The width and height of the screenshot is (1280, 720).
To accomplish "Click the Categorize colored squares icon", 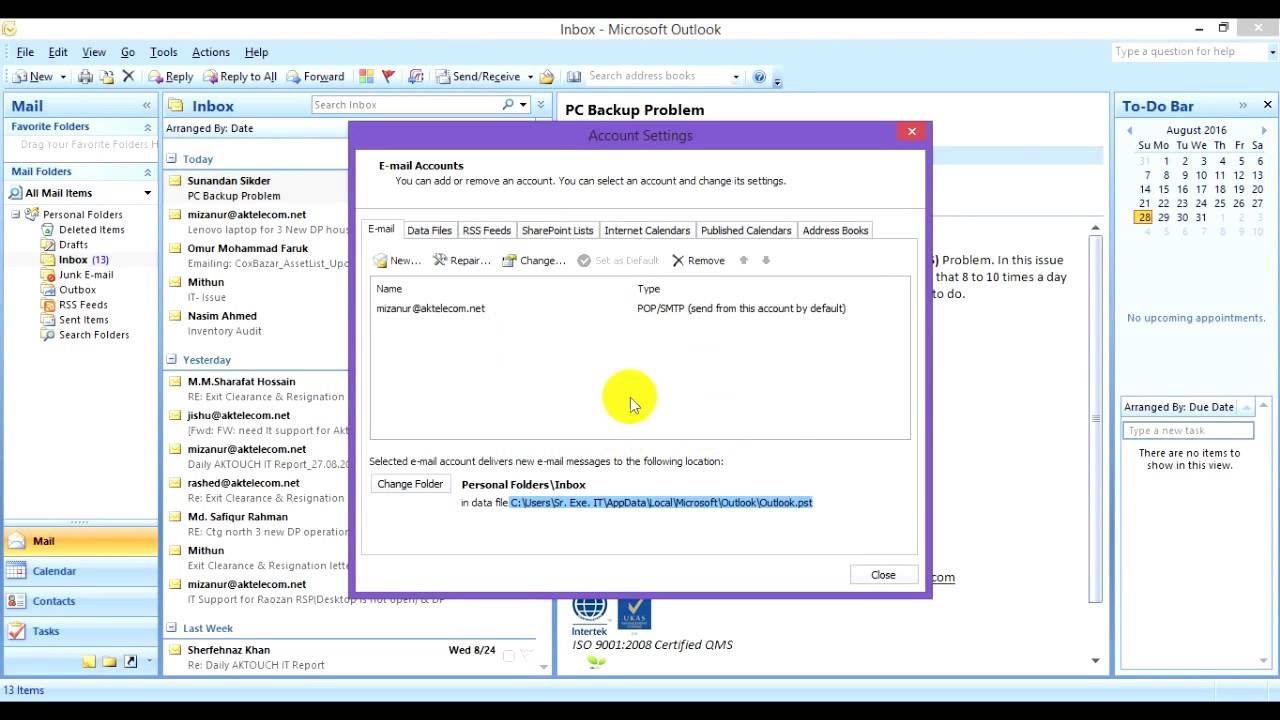I will coord(367,77).
